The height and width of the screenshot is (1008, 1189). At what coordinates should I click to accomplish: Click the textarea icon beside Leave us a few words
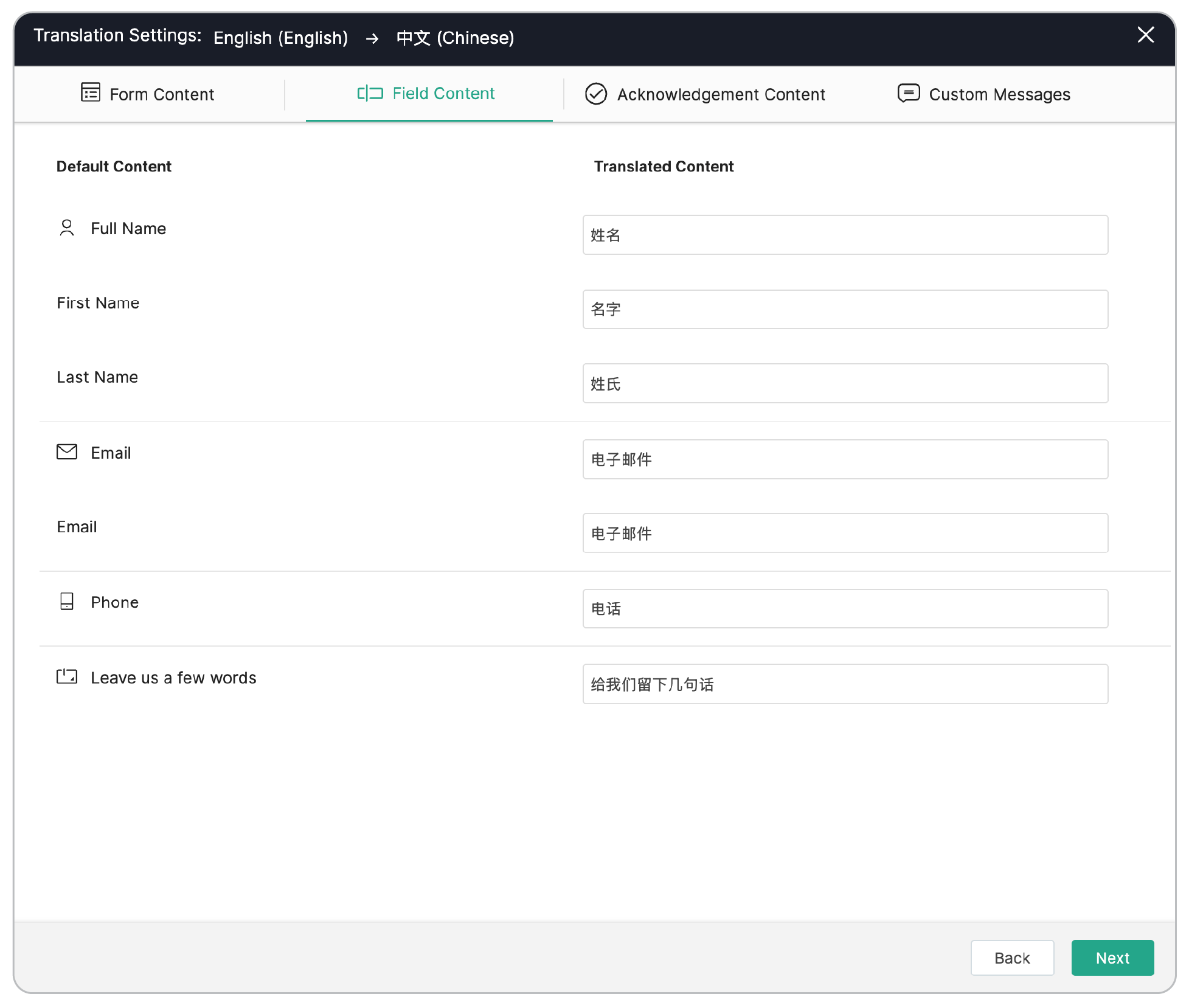[67, 676]
